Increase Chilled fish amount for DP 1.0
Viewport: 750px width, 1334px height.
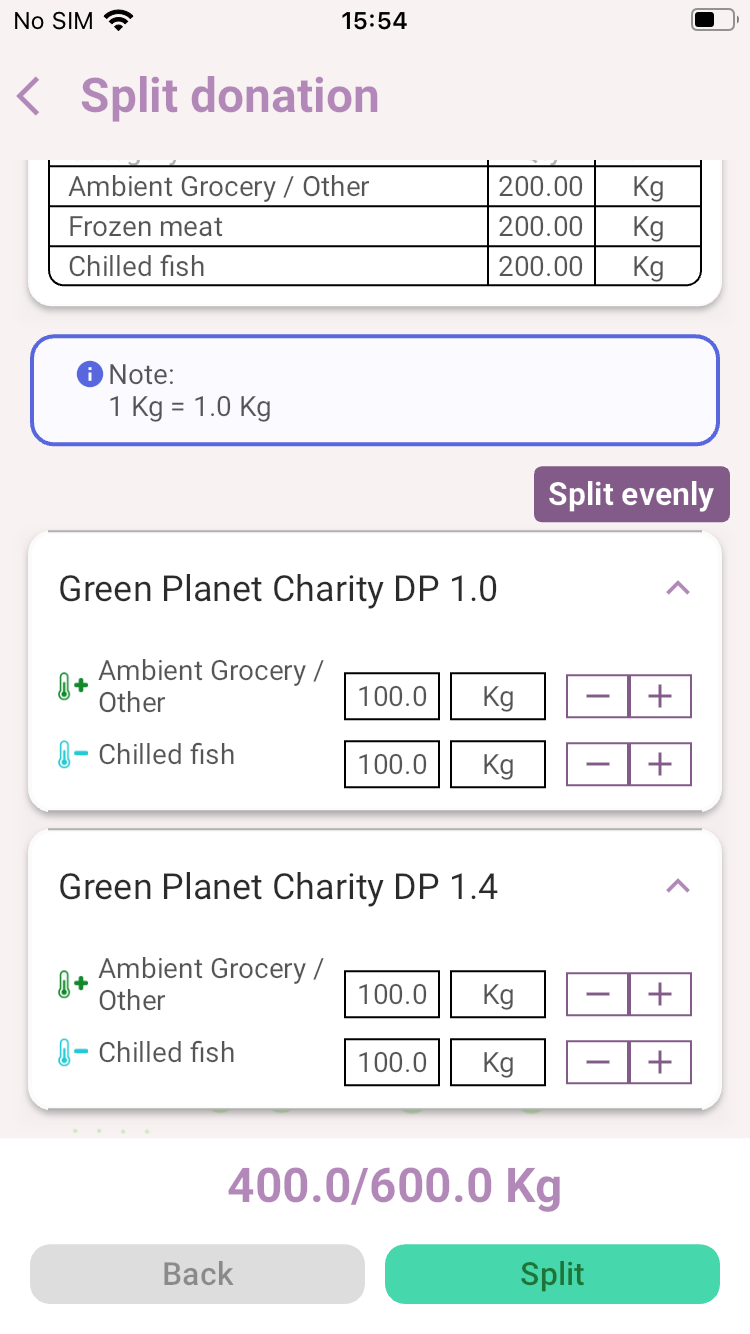click(x=660, y=765)
